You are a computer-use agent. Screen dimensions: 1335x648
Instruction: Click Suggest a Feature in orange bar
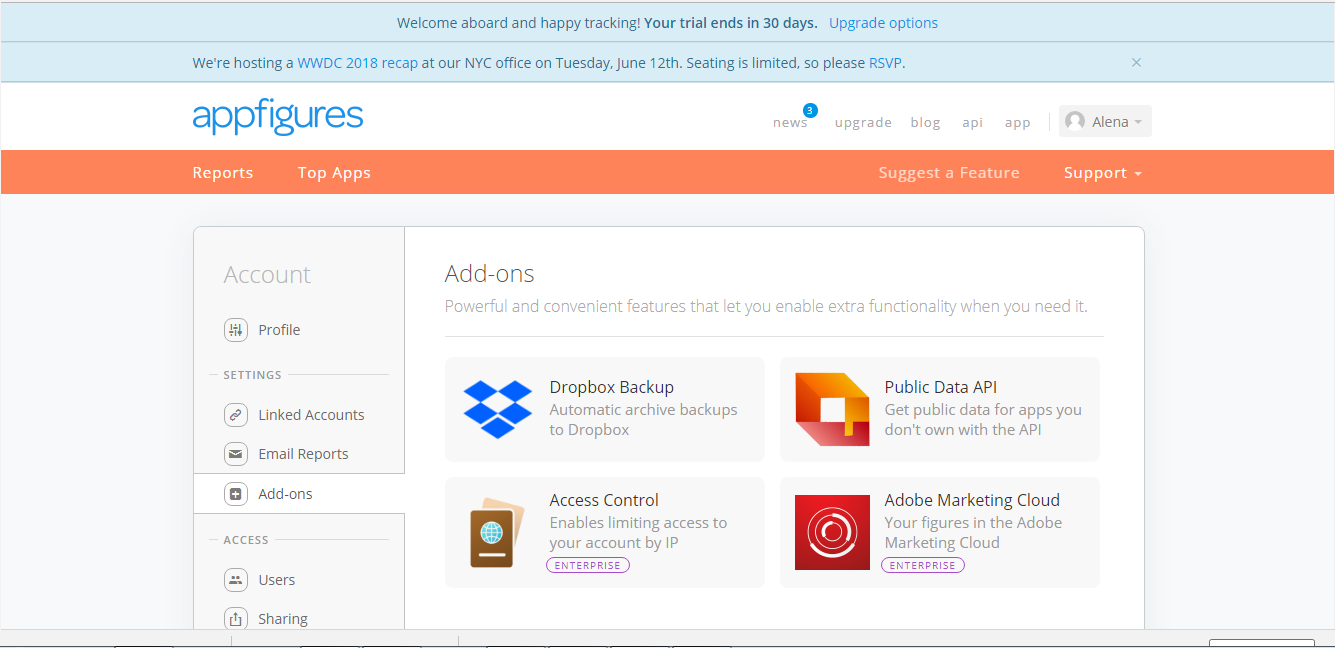pos(949,173)
